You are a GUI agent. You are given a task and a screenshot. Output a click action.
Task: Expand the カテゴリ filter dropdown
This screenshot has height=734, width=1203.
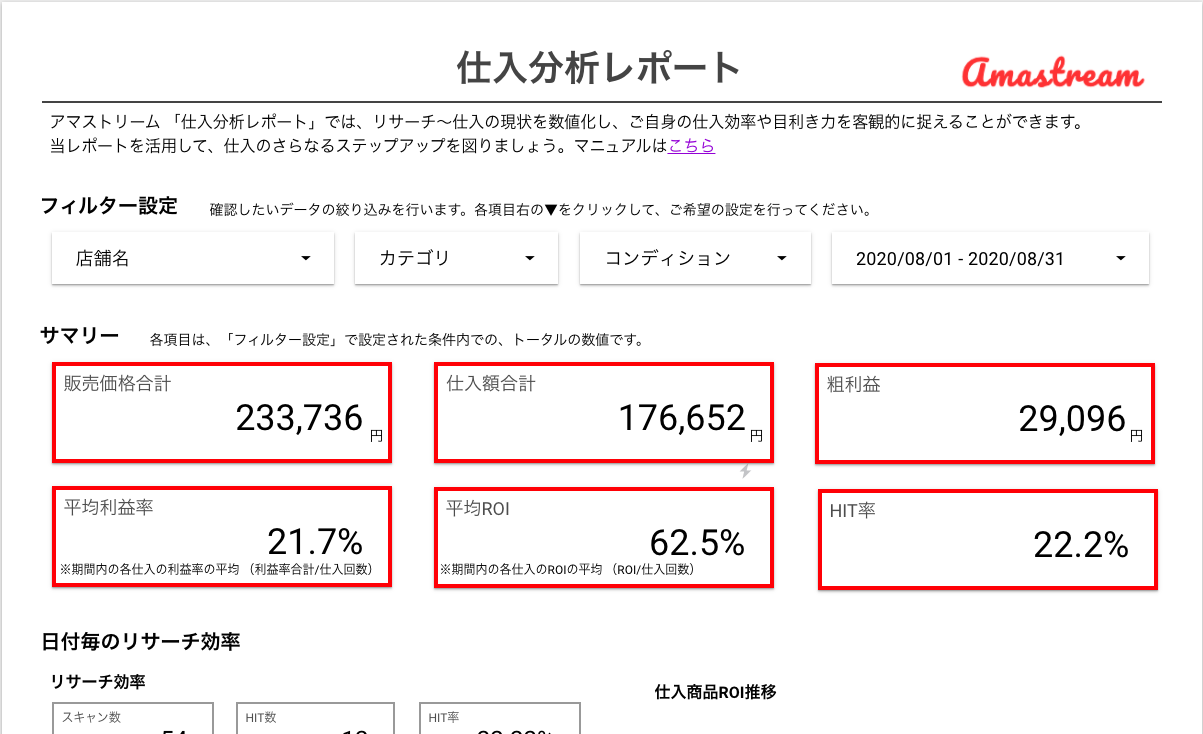click(x=456, y=258)
